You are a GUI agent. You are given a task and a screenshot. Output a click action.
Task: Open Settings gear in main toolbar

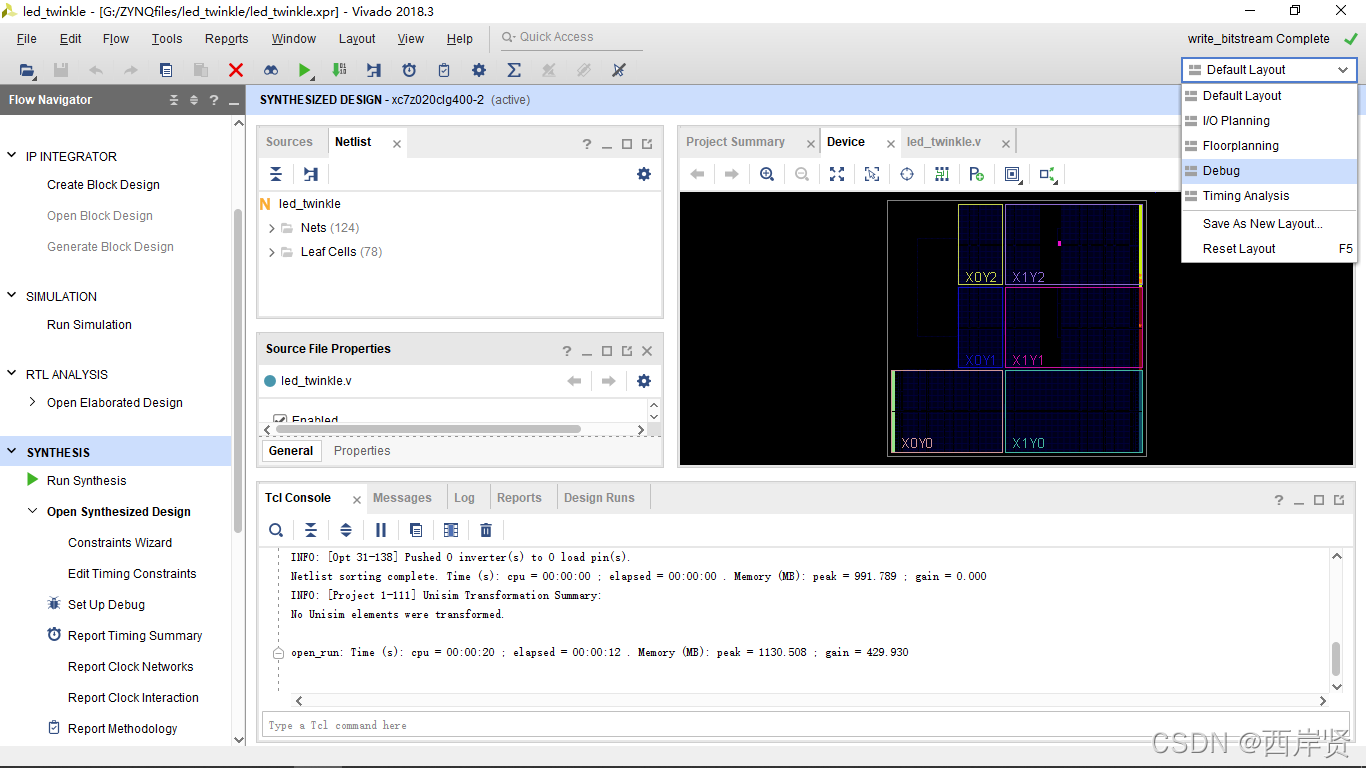(x=479, y=70)
